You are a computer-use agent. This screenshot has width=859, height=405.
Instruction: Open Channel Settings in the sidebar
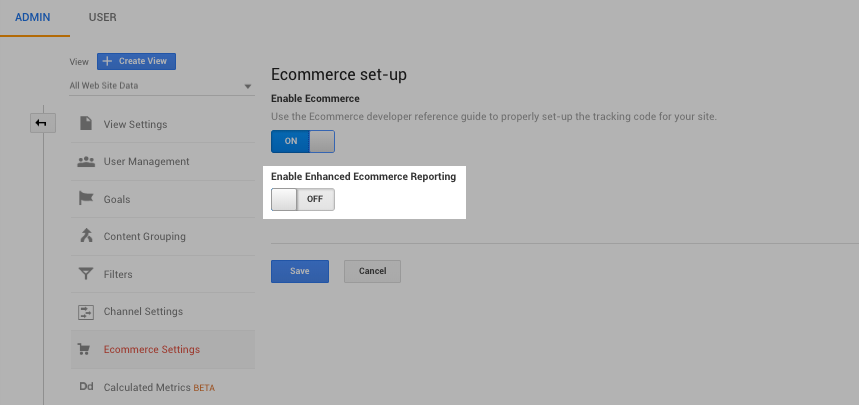tap(143, 312)
